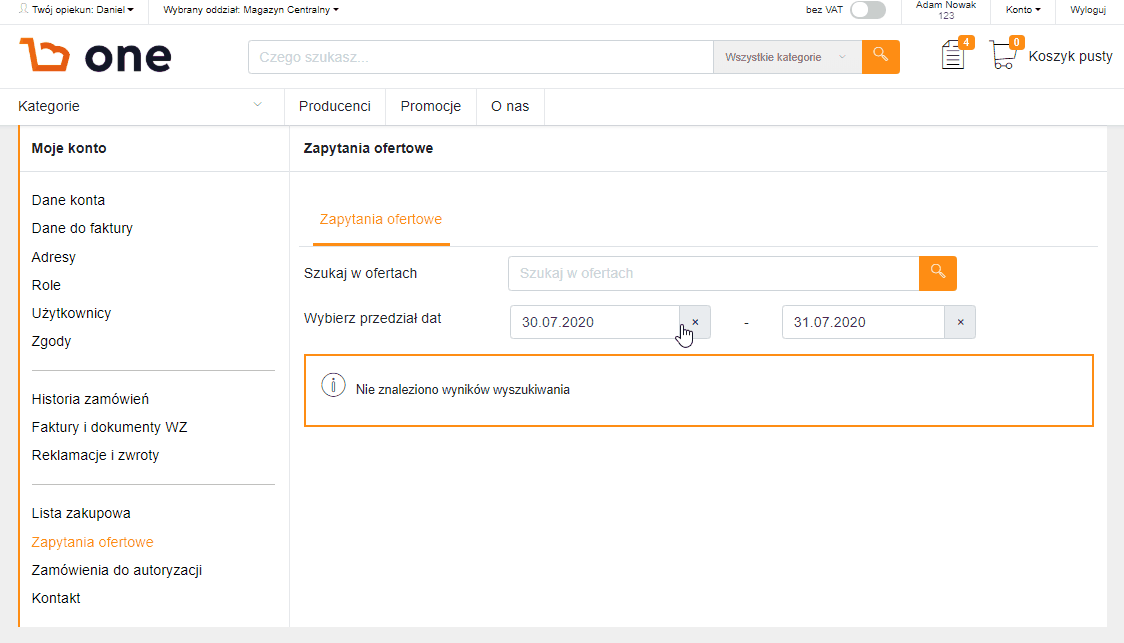Open the documents list icon with badge
1124x643 pixels.
[x=955, y=54]
